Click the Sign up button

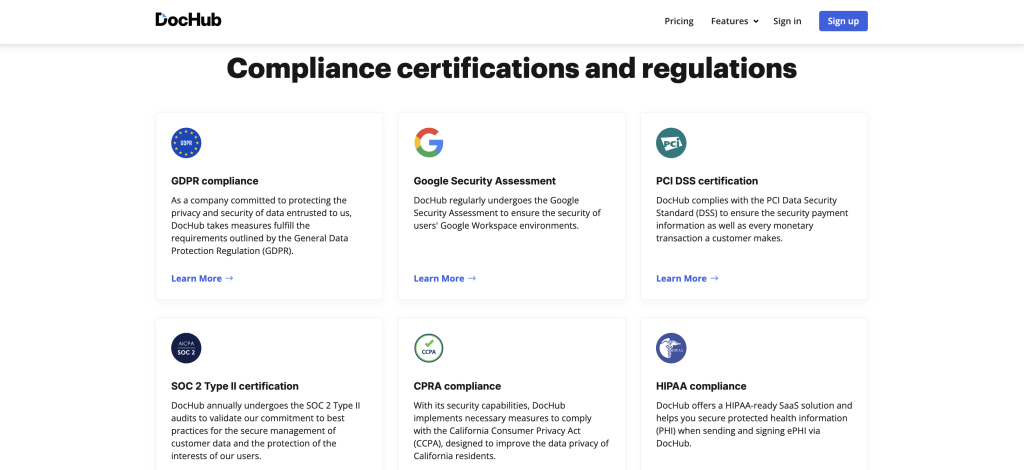tap(843, 21)
